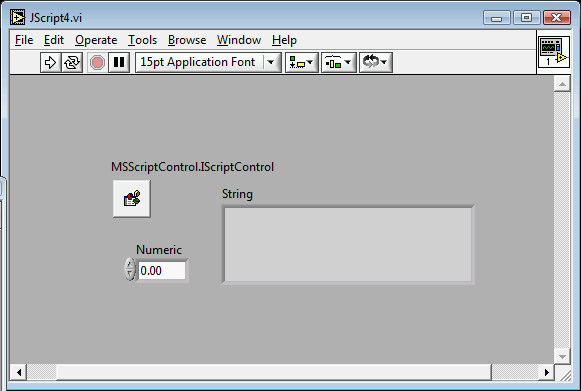Click the Pause button in toolbar
The width and height of the screenshot is (581, 391).
[x=119, y=62]
